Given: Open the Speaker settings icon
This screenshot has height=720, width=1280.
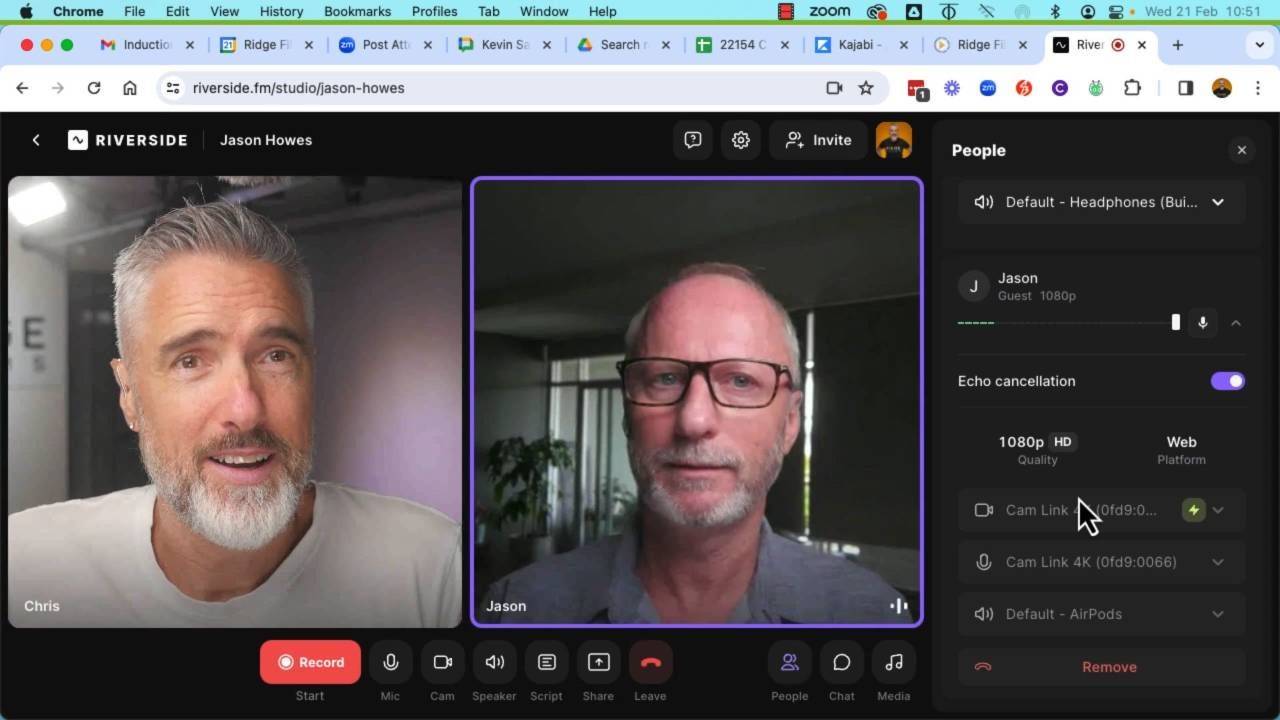Looking at the screenshot, I should (x=494, y=661).
